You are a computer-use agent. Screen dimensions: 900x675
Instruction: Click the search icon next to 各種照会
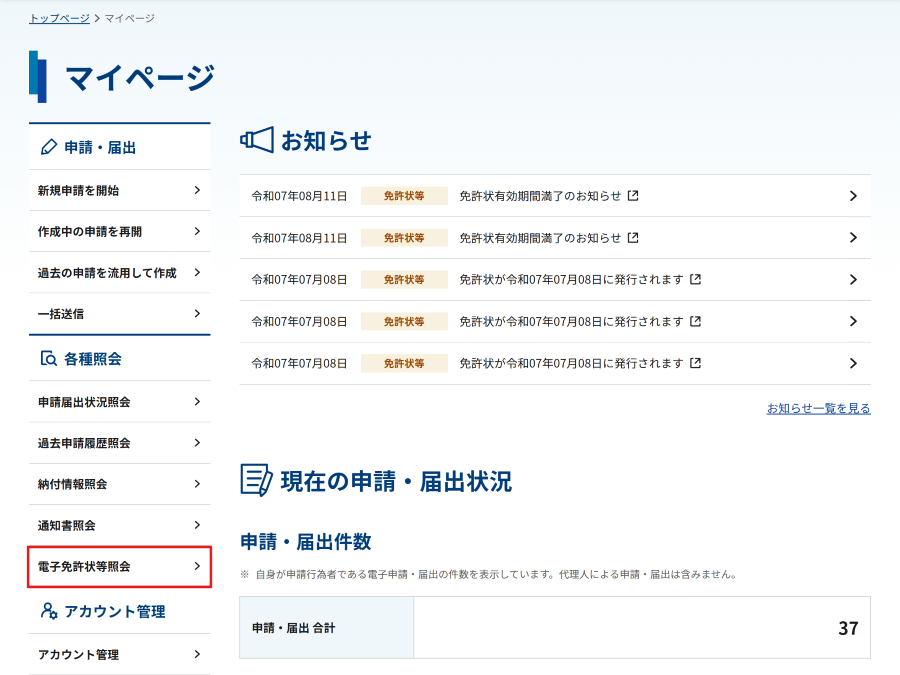[49, 359]
